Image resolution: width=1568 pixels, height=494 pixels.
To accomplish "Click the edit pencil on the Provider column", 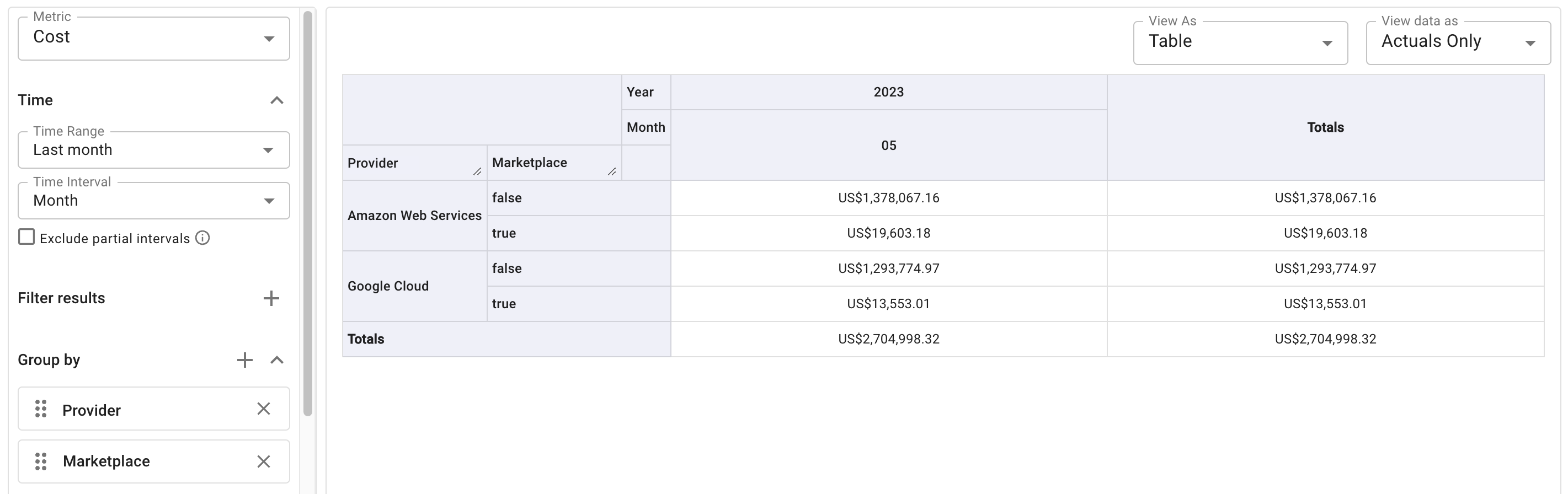I will 478,171.
